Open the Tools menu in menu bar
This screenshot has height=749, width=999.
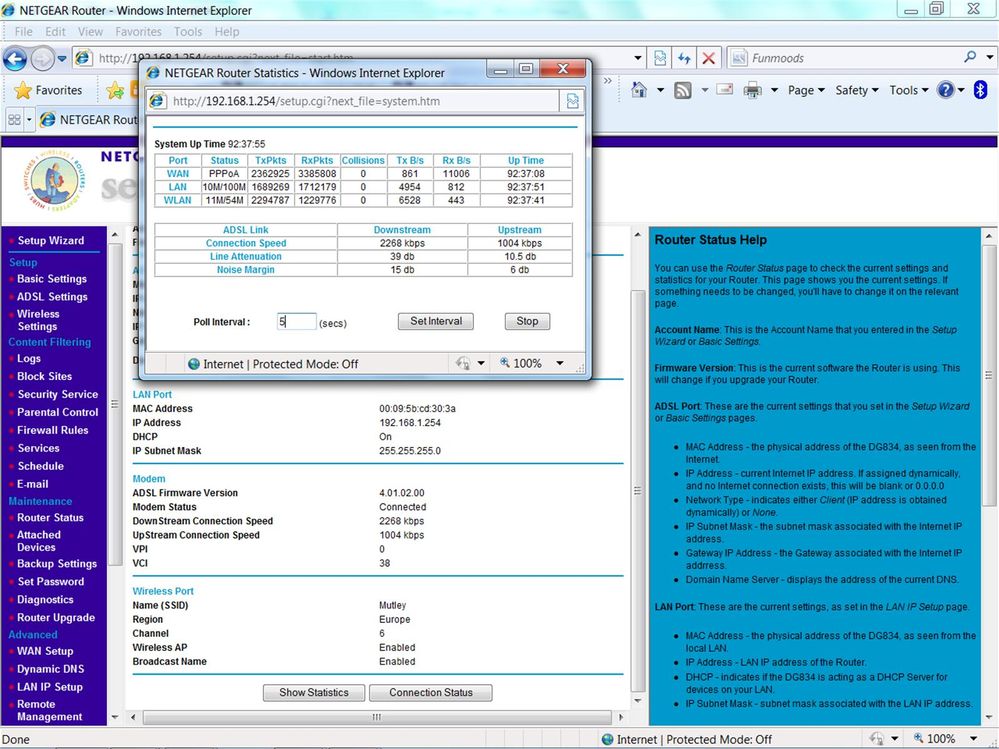[x=187, y=32]
